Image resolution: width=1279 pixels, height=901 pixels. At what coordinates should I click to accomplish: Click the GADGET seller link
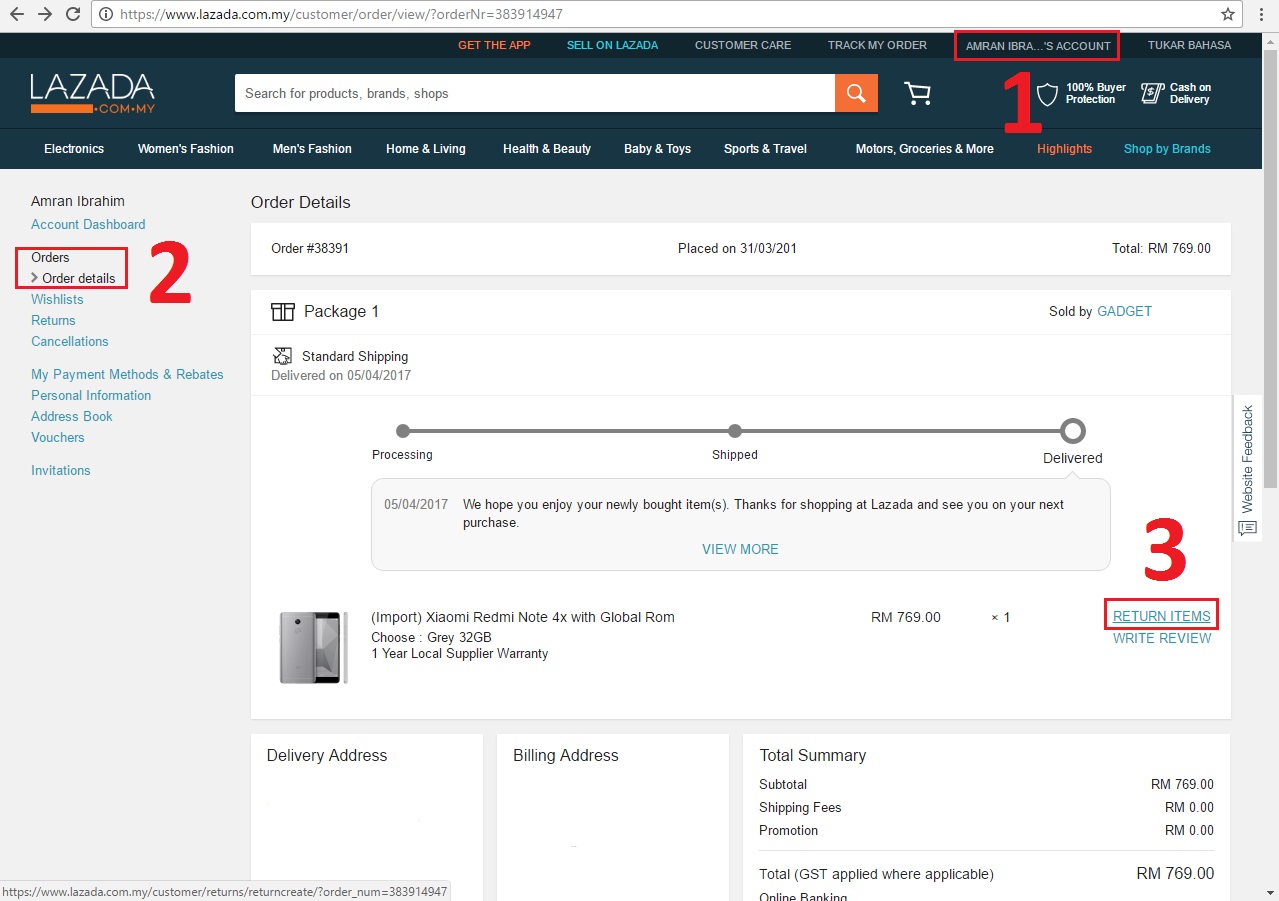1124,311
